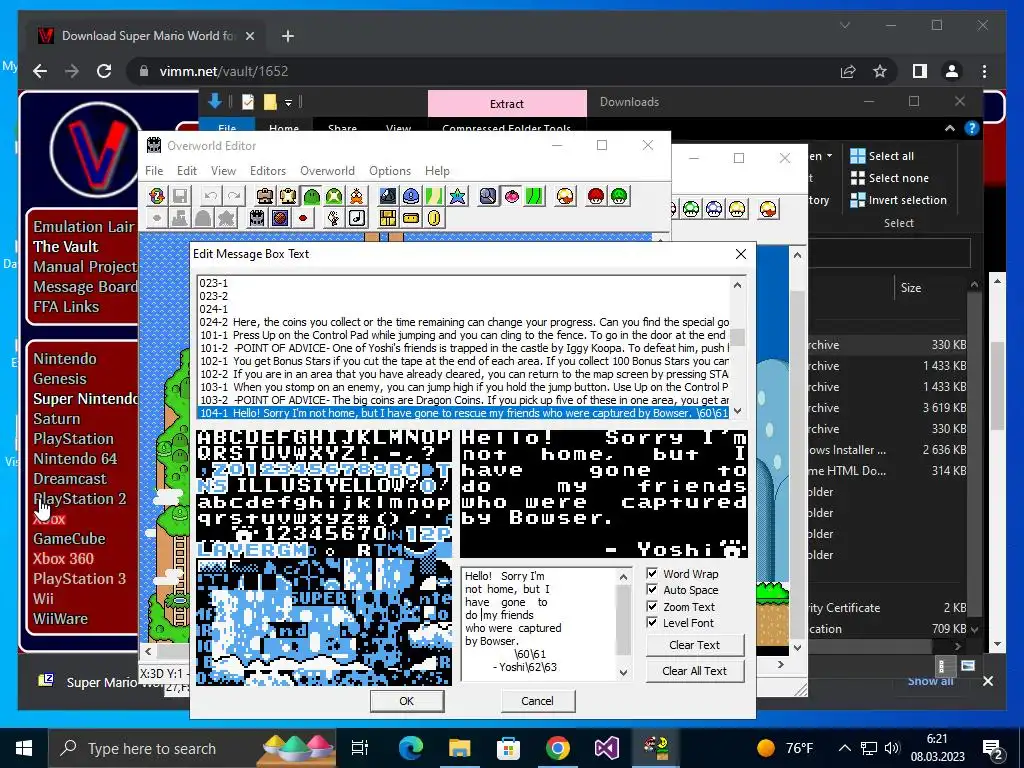
Task: Open the Edit menu in Overworld Editor
Action: point(187,170)
